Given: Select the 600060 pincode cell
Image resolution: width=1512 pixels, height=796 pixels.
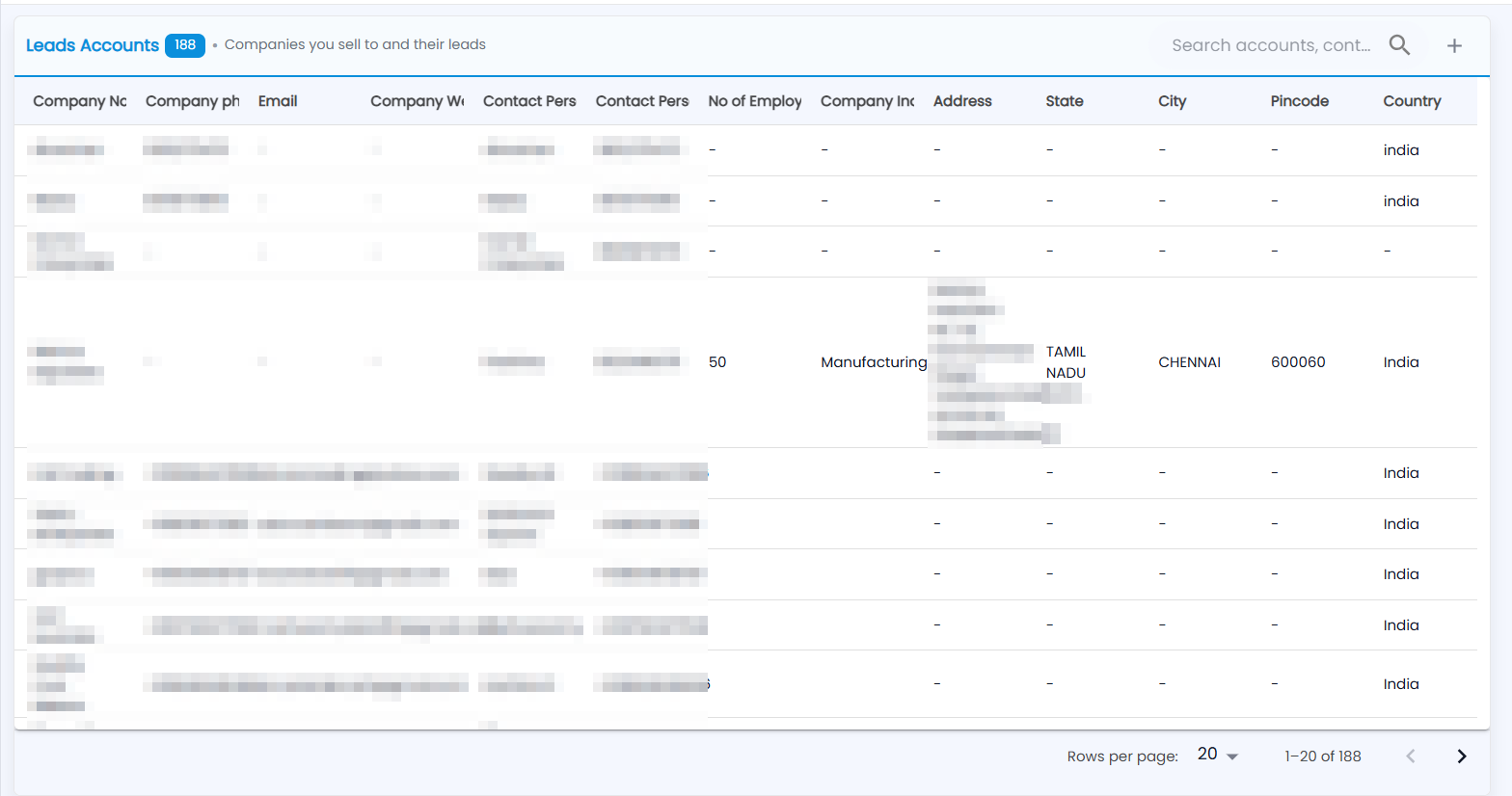Looking at the screenshot, I should pos(1298,362).
